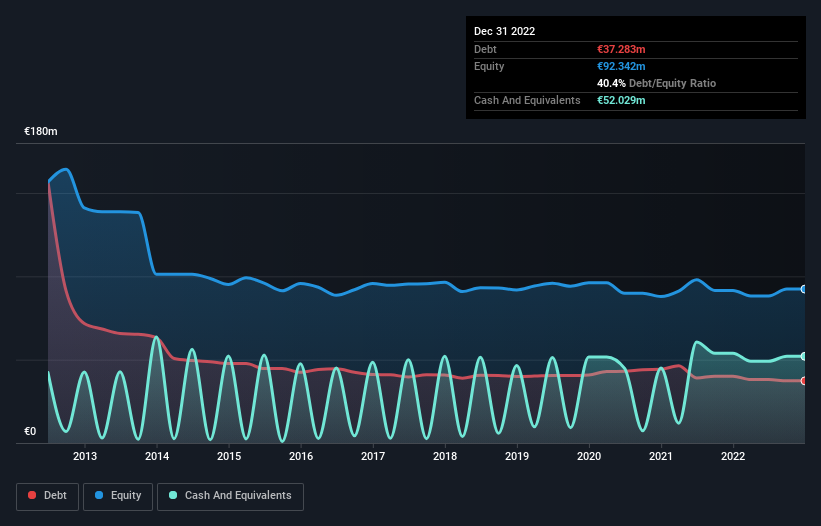The height and width of the screenshot is (526, 821).
Task: Click the red Debt legend dot
Action: 32,495
